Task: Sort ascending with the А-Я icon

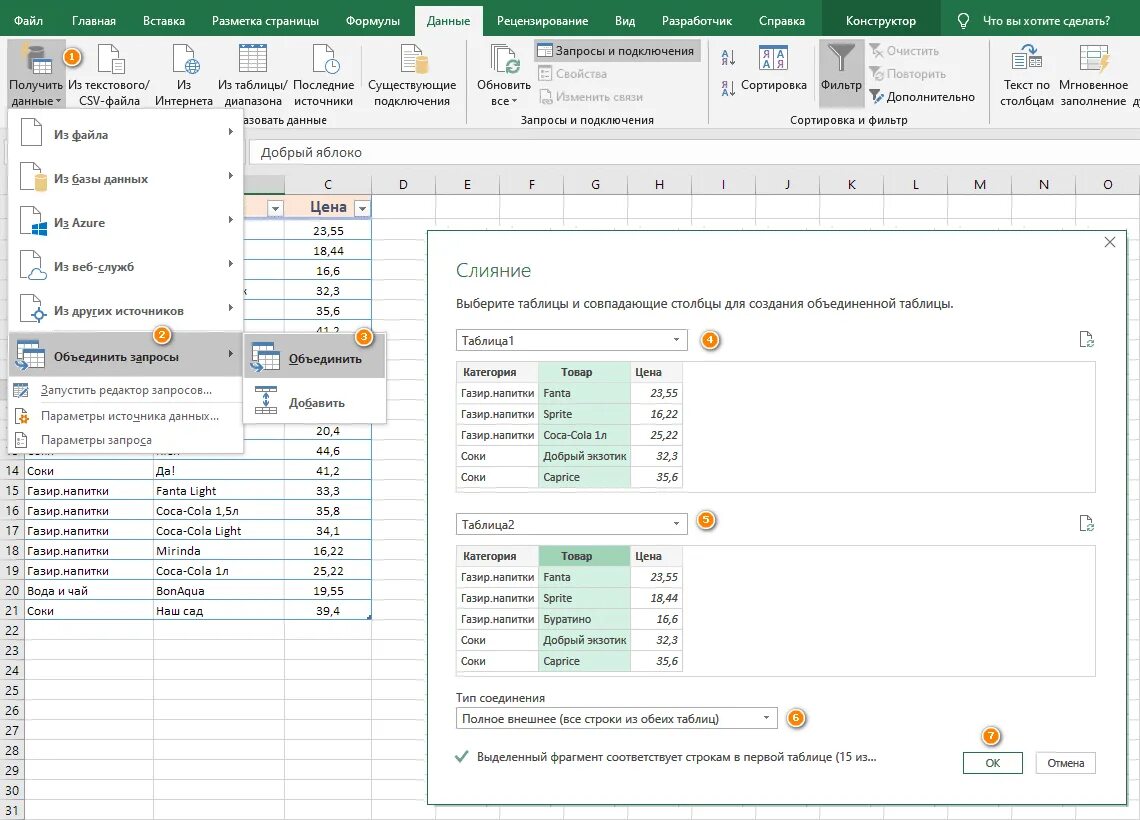Action: (728, 57)
